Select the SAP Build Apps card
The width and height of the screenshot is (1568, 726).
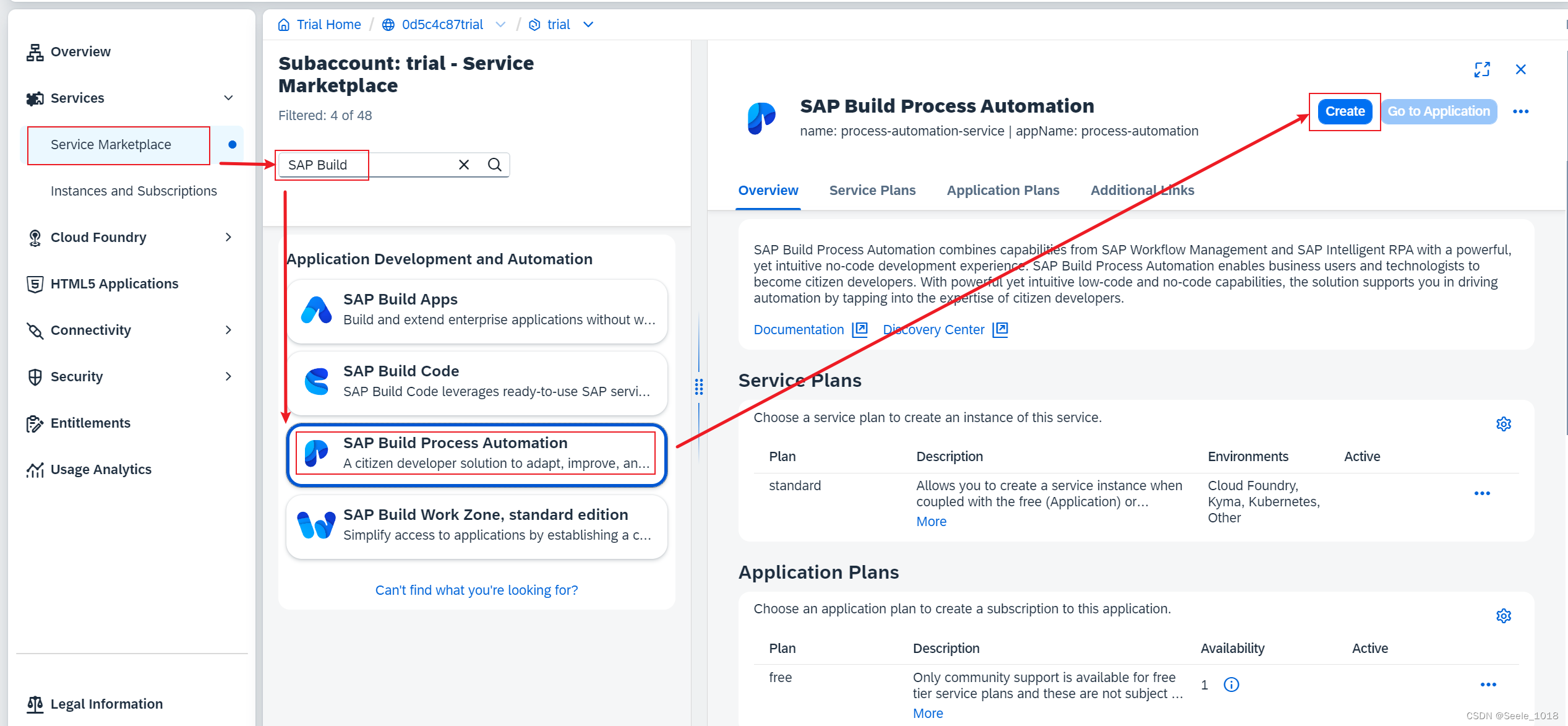(x=476, y=310)
